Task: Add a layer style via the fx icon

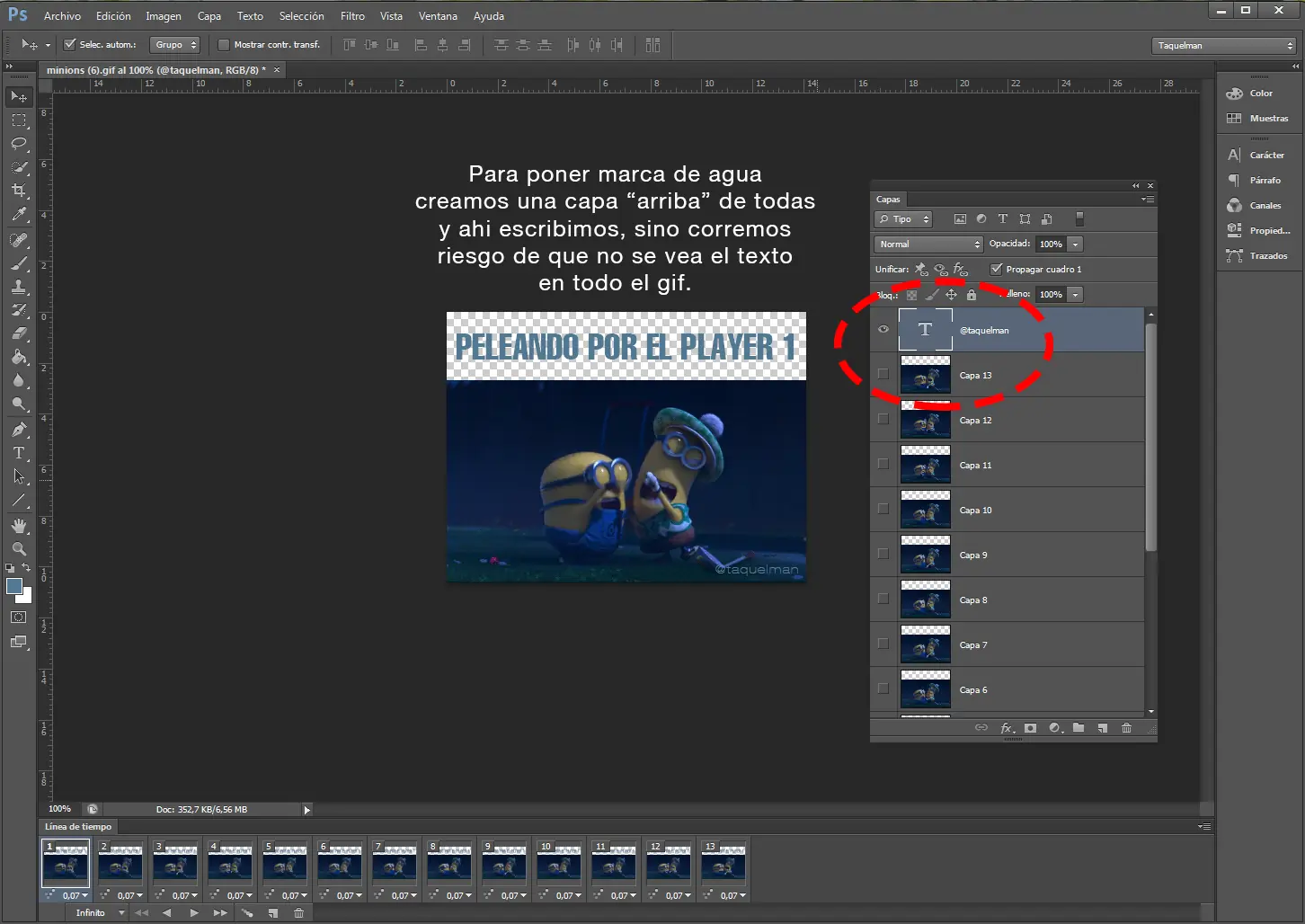Action: pyautogui.click(x=1007, y=728)
